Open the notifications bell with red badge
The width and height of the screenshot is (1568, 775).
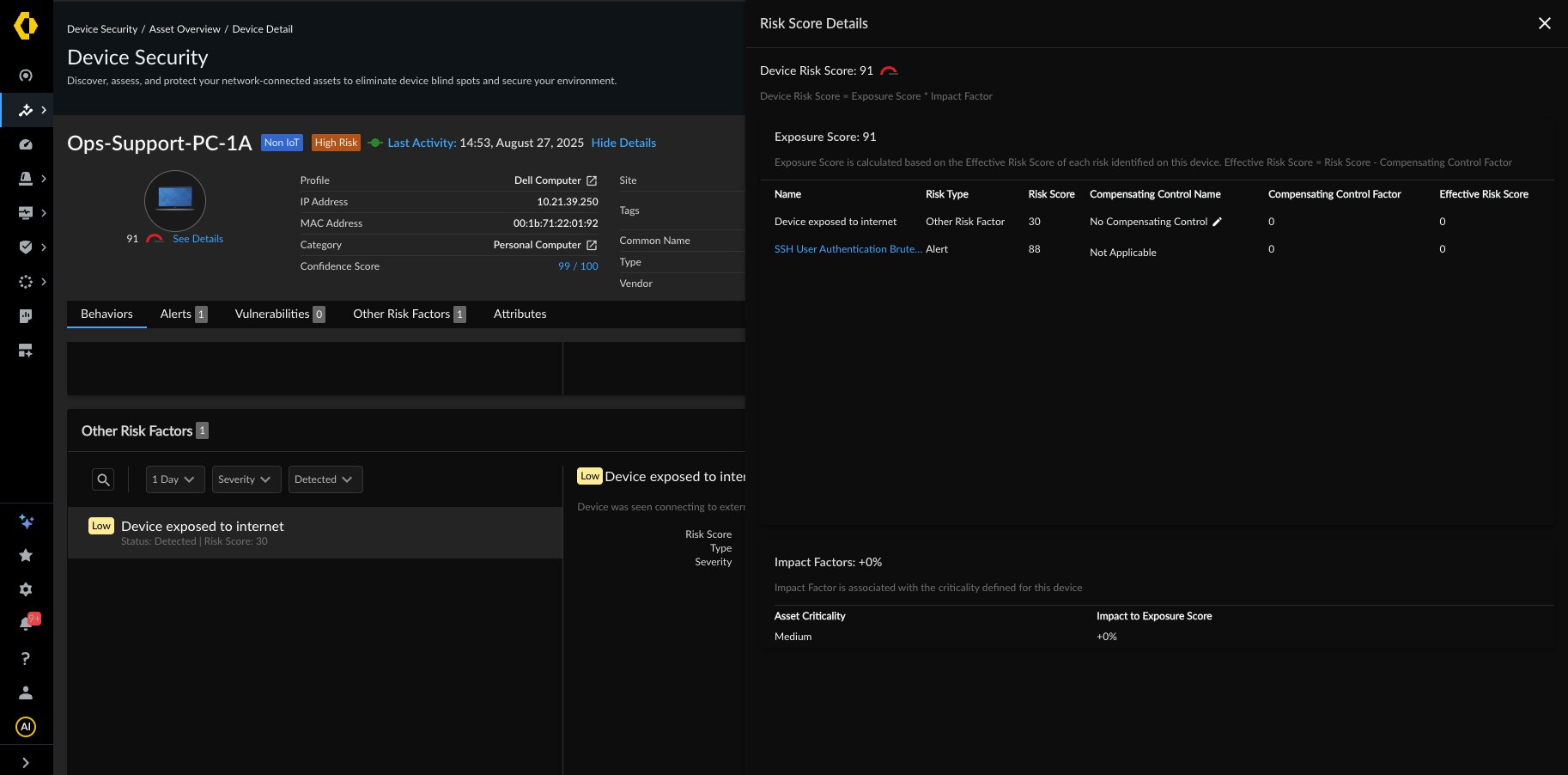pos(26,621)
